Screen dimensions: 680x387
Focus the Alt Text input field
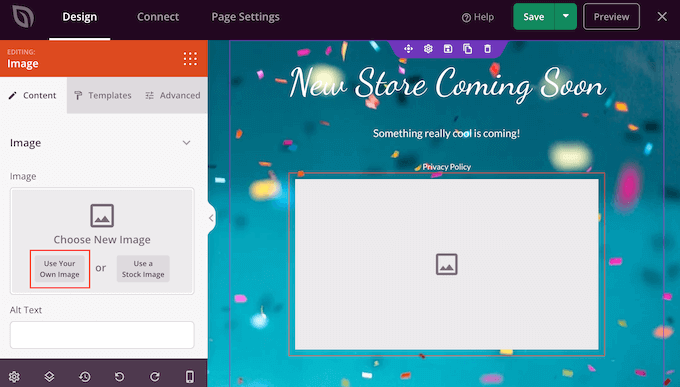pos(102,335)
